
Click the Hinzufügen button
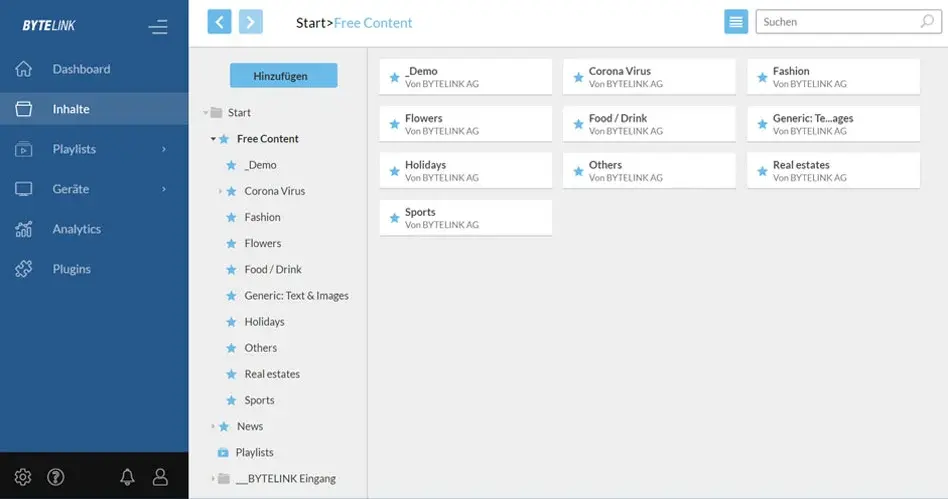(x=284, y=76)
